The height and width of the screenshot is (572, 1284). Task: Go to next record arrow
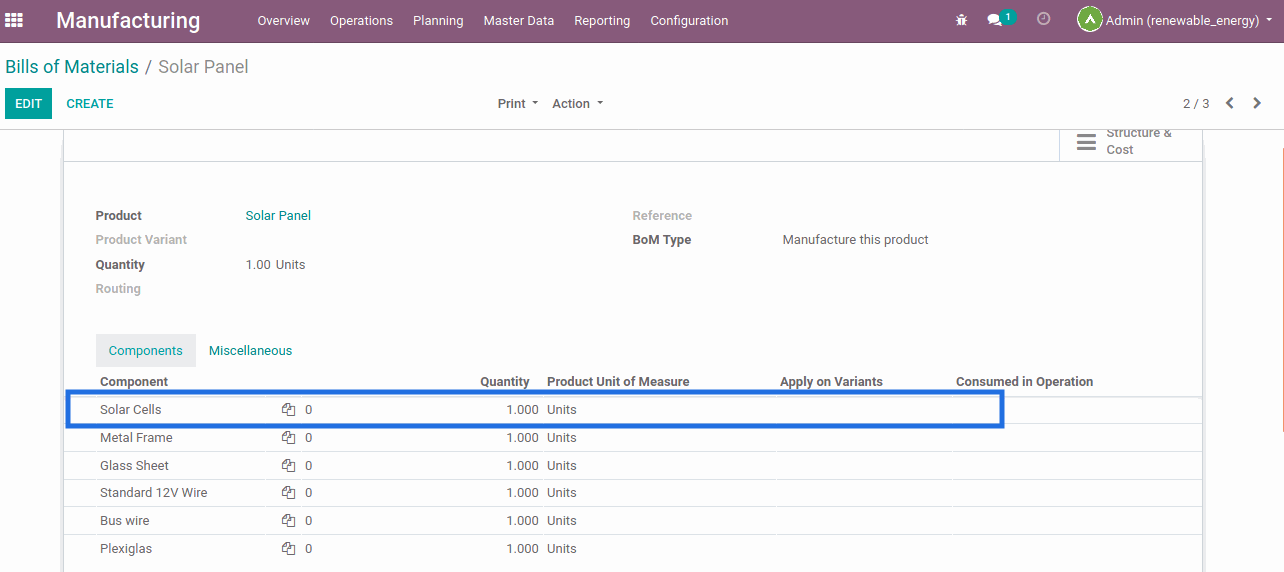[x=1257, y=103]
